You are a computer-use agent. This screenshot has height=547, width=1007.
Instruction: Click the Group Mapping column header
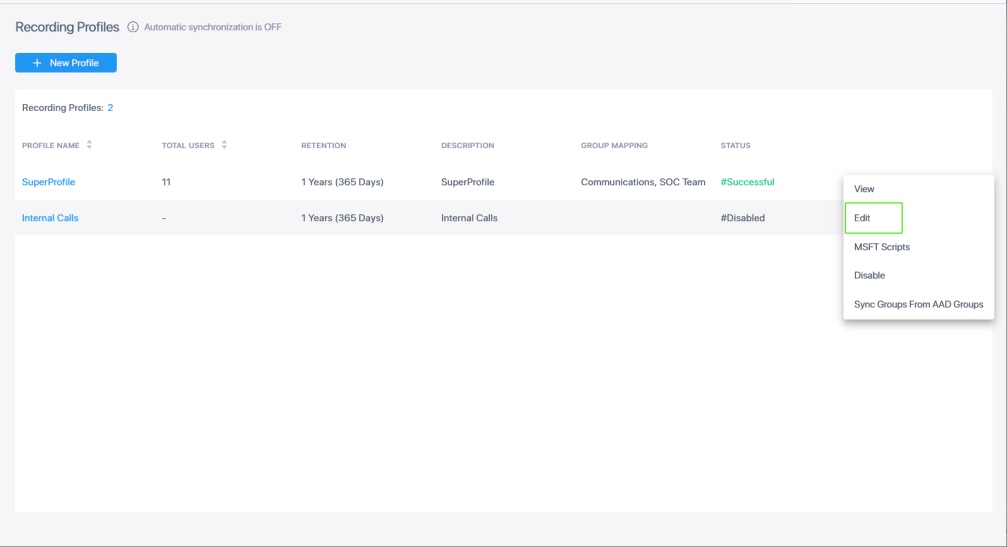(x=614, y=146)
